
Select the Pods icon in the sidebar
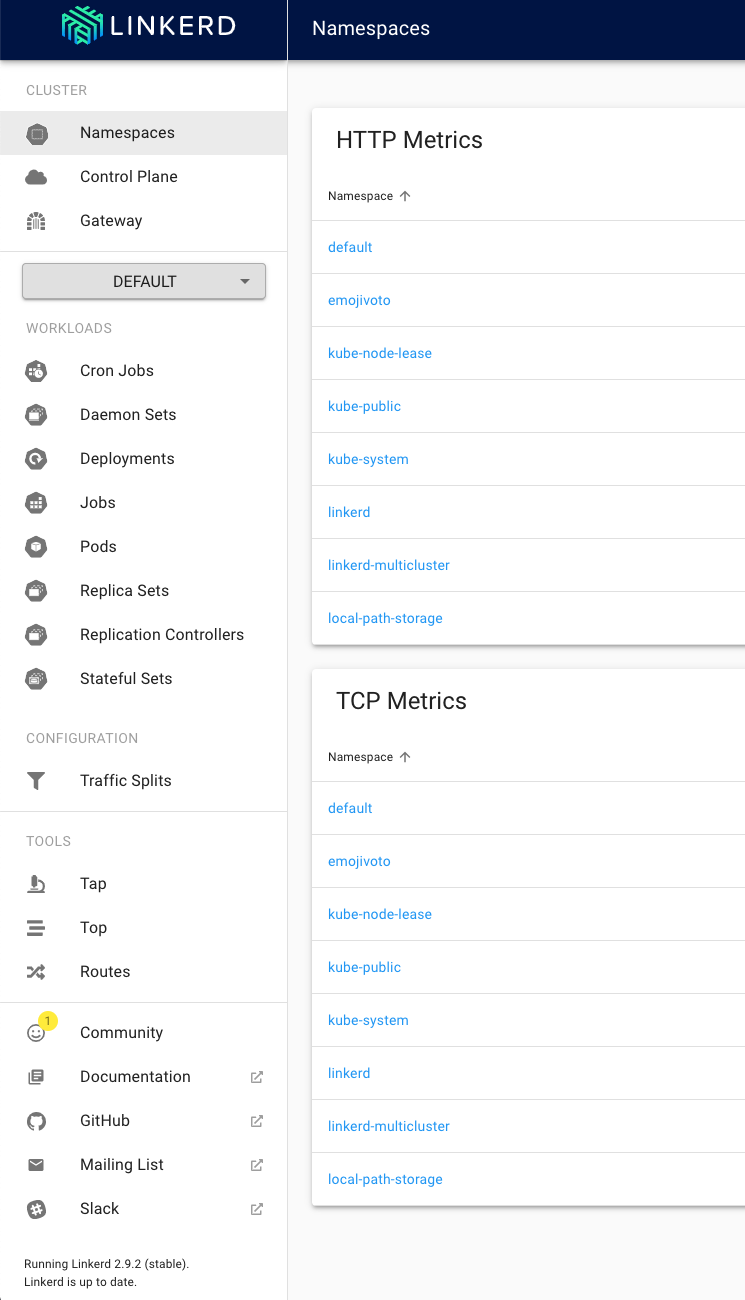point(36,547)
